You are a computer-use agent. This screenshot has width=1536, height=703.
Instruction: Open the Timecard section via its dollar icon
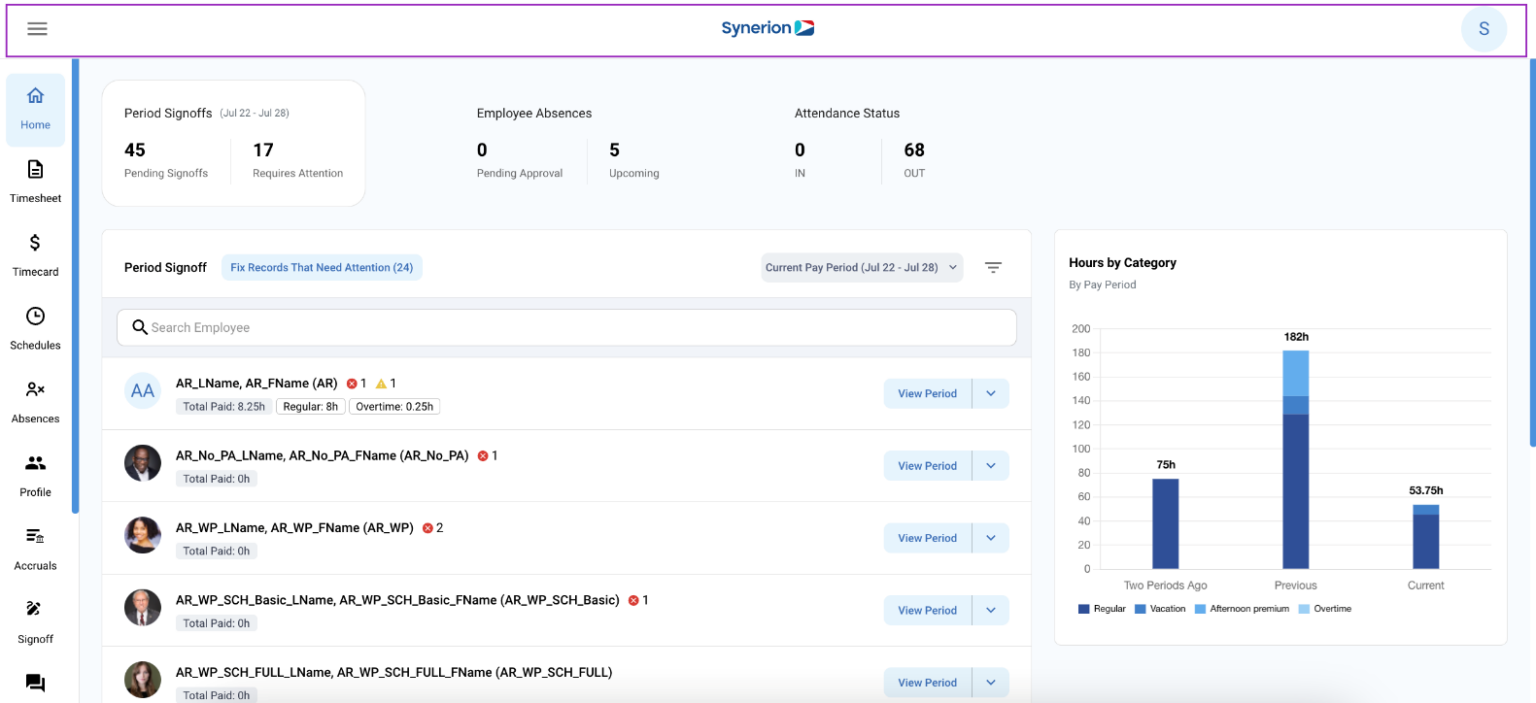[35, 243]
